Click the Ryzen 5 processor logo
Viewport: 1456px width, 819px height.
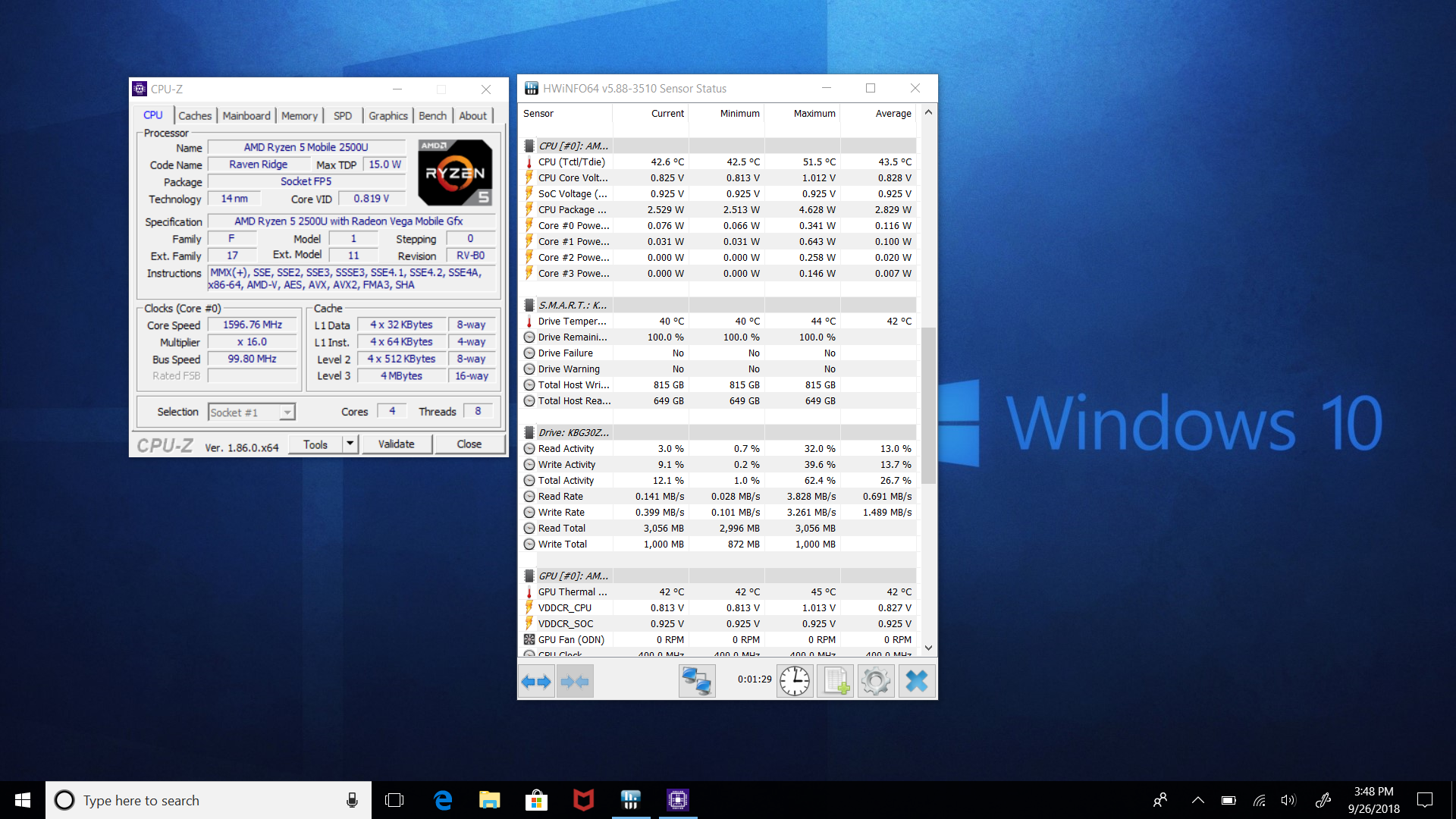(455, 173)
